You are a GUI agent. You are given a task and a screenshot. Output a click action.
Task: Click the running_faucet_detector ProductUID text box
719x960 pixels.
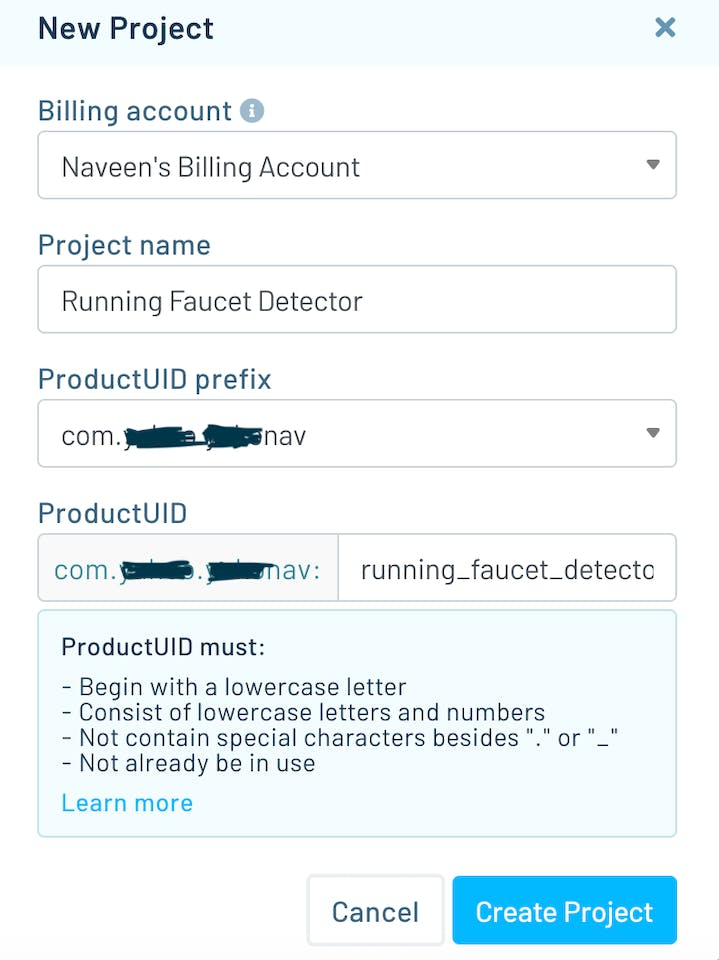click(507, 569)
